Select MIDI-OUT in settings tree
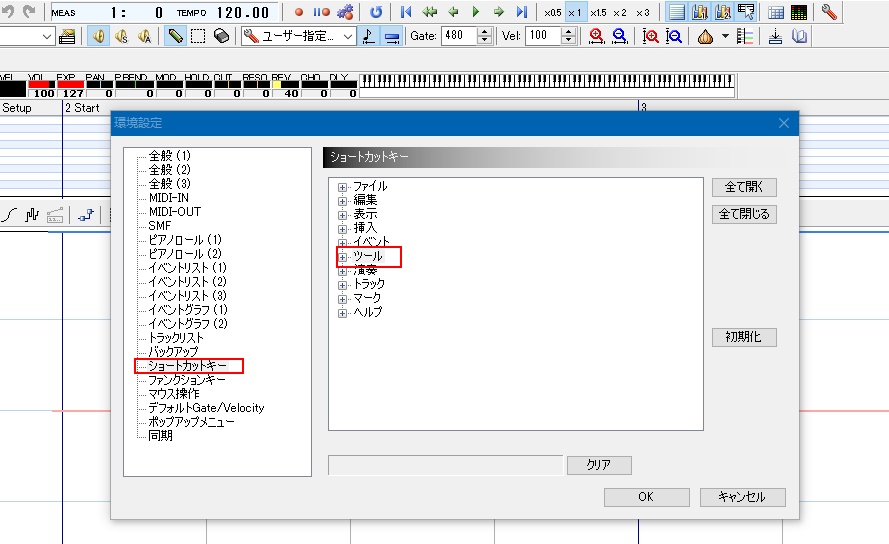889x544 pixels. 175,212
